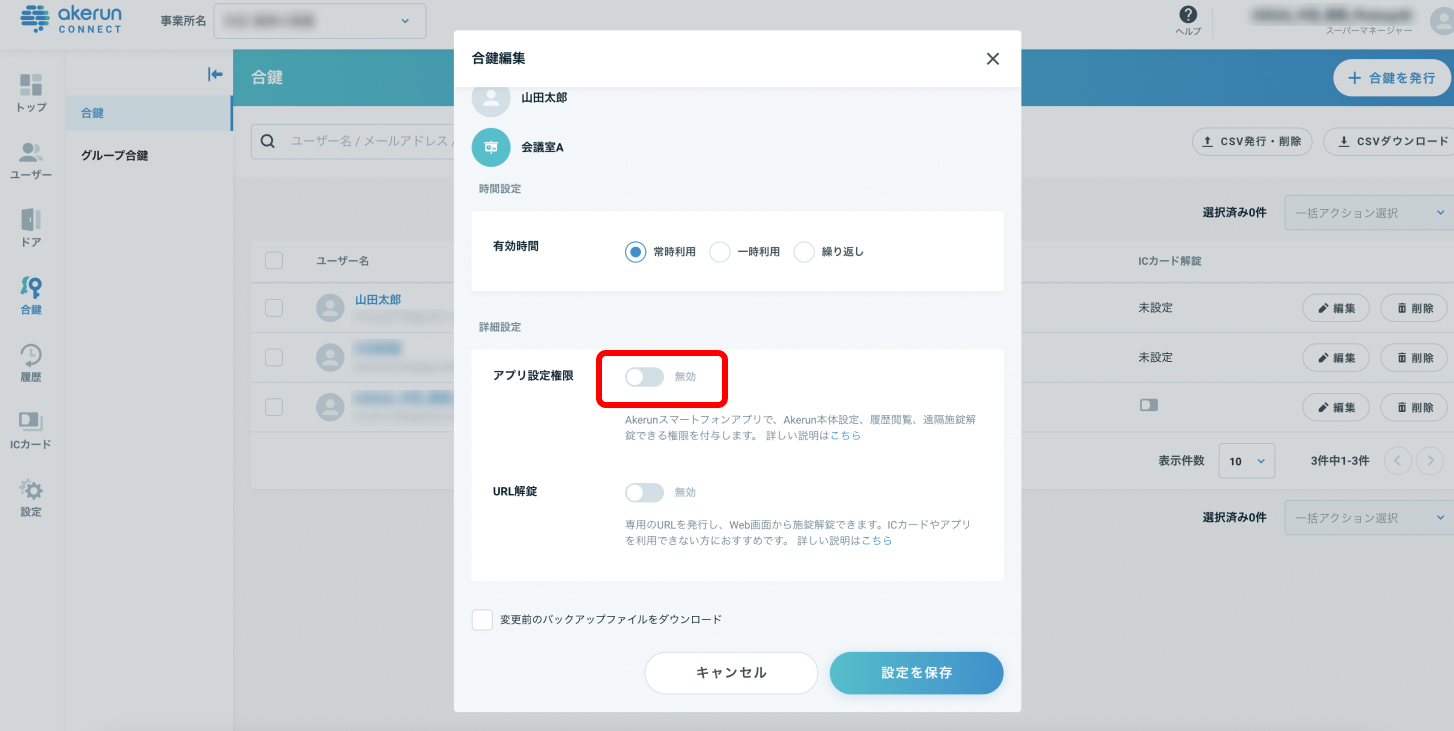Click 削除 in the third row
The height and width of the screenshot is (731, 1454).
[1414, 407]
